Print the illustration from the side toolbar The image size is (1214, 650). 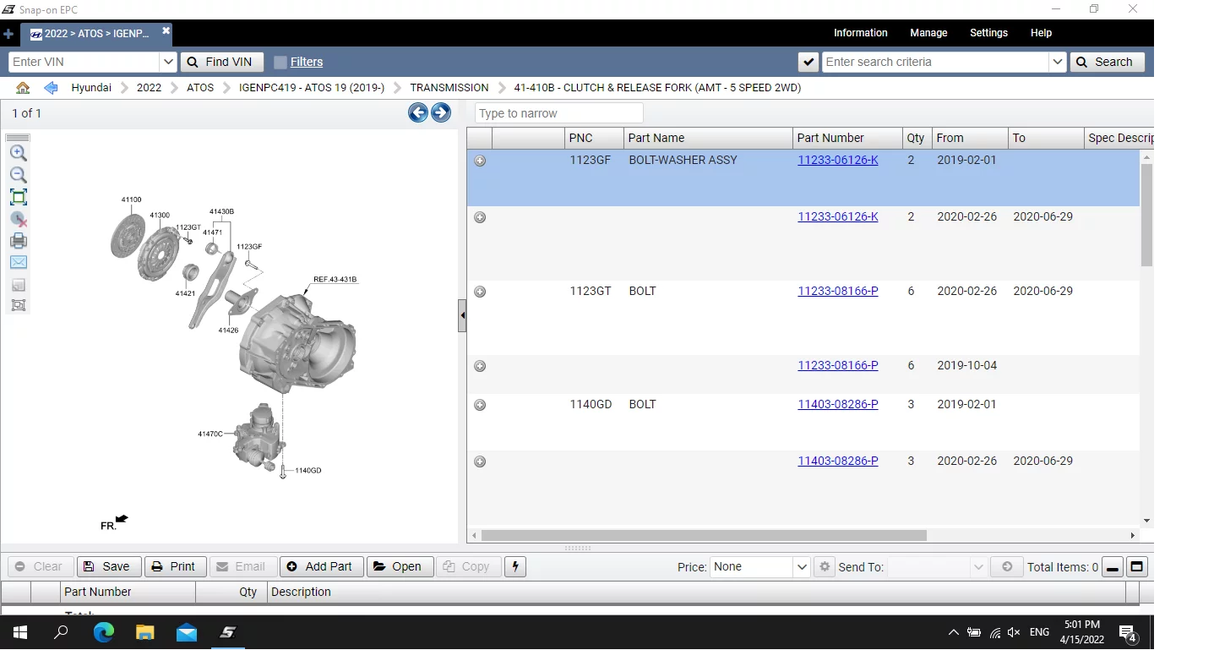point(18,241)
